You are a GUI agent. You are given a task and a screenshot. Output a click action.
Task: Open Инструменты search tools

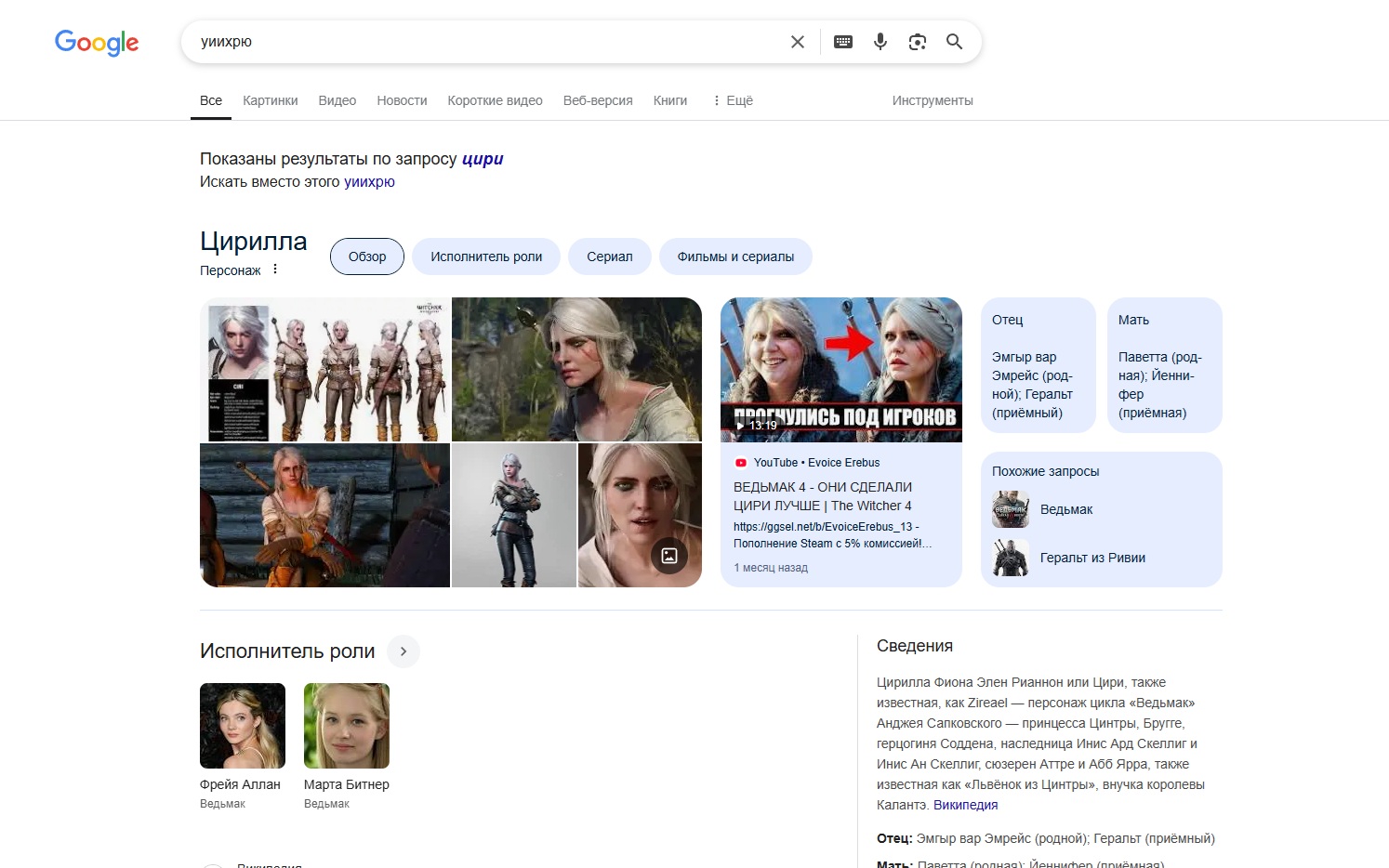pos(933,100)
